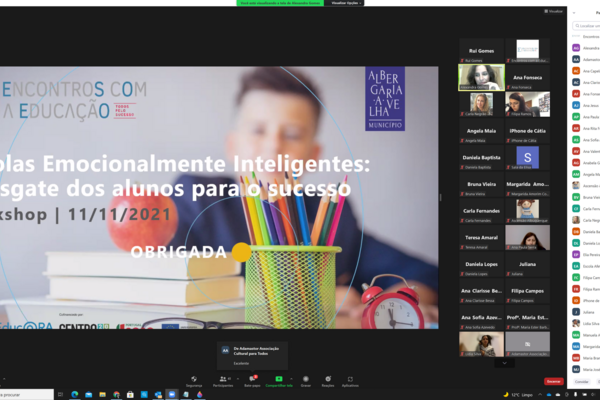The height and width of the screenshot is (400, 600).
Task: Open chat popup from Adamastor Associação Cultural
Action: click(x=253, y=356)
